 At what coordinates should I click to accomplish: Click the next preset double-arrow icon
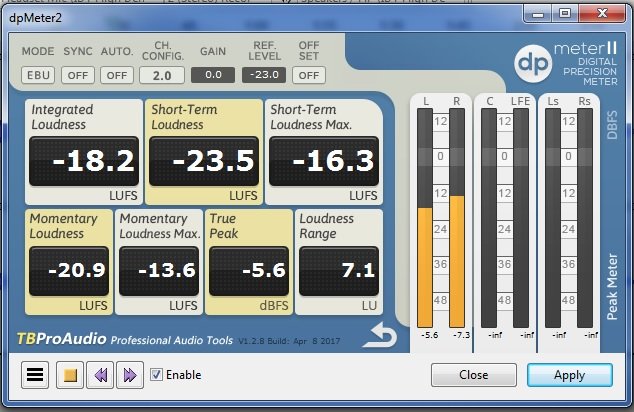[129, 375]
